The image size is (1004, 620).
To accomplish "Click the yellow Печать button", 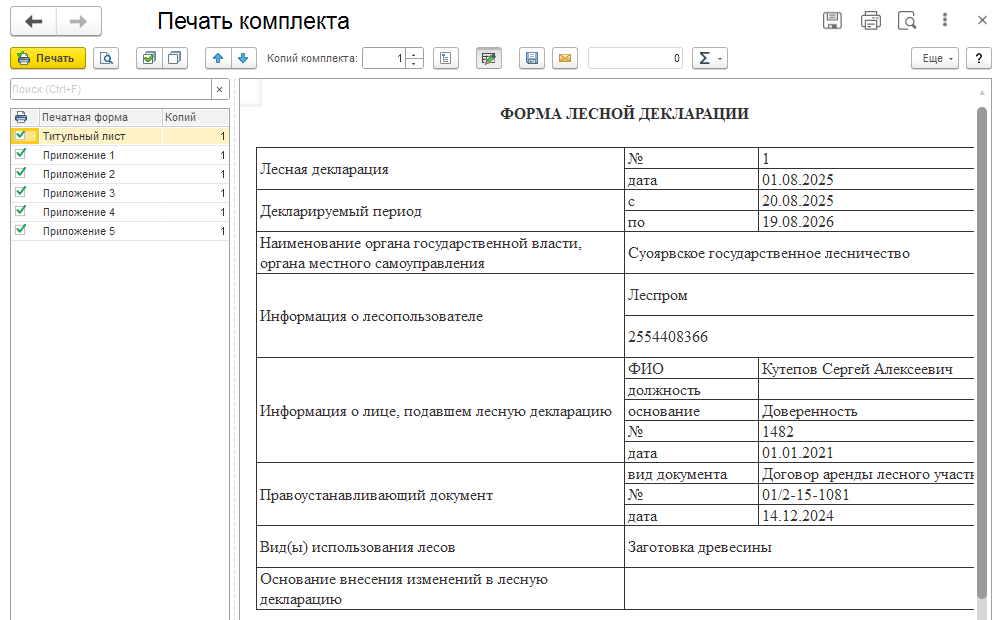I will click(48, 58).
